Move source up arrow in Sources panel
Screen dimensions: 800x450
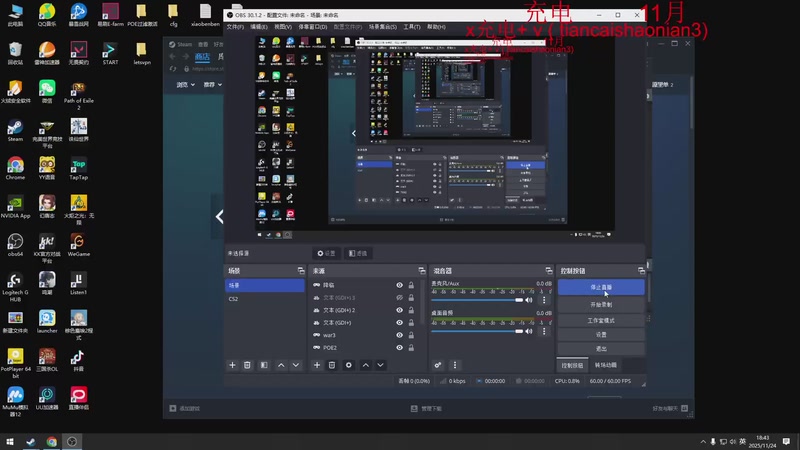pos(366,365)
